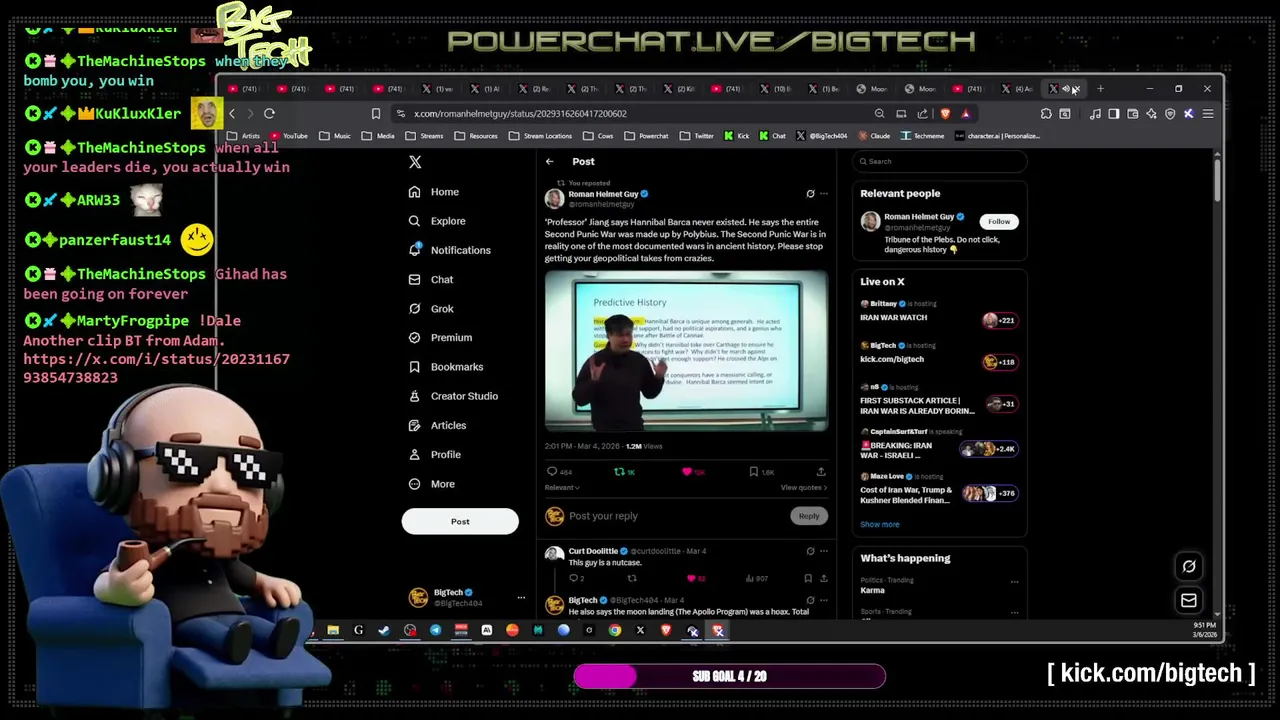
Task: Open Grok in X sidebar
Action: tap(431, 309)
